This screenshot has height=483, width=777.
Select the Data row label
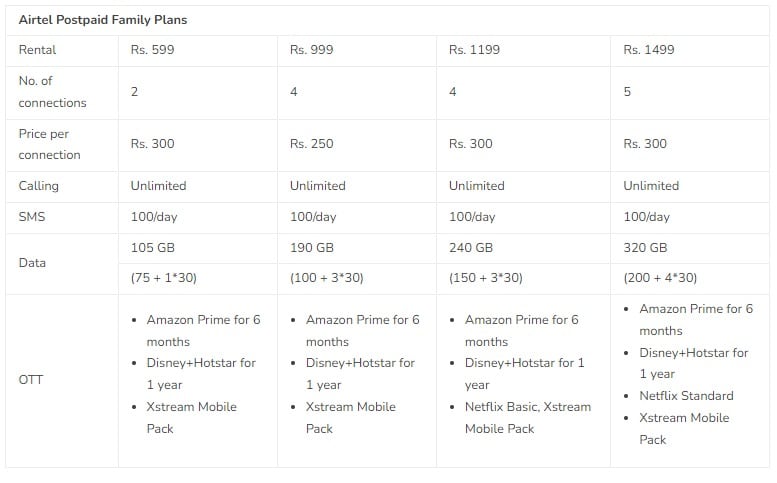pos(32,263)
